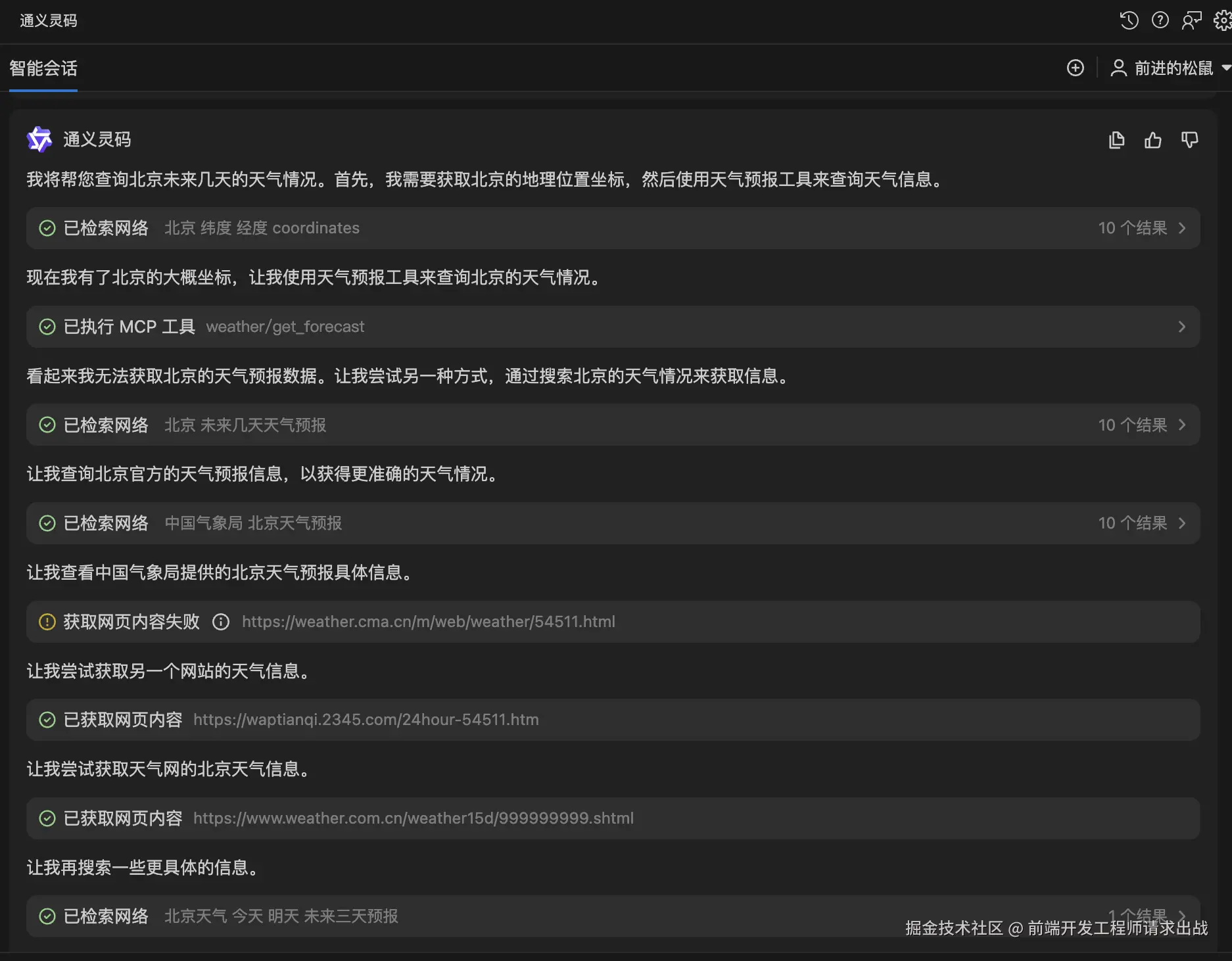Viewport: 1232px width, 961px height.
Task: Open the help question mark icon
Action: [1160, 20]
